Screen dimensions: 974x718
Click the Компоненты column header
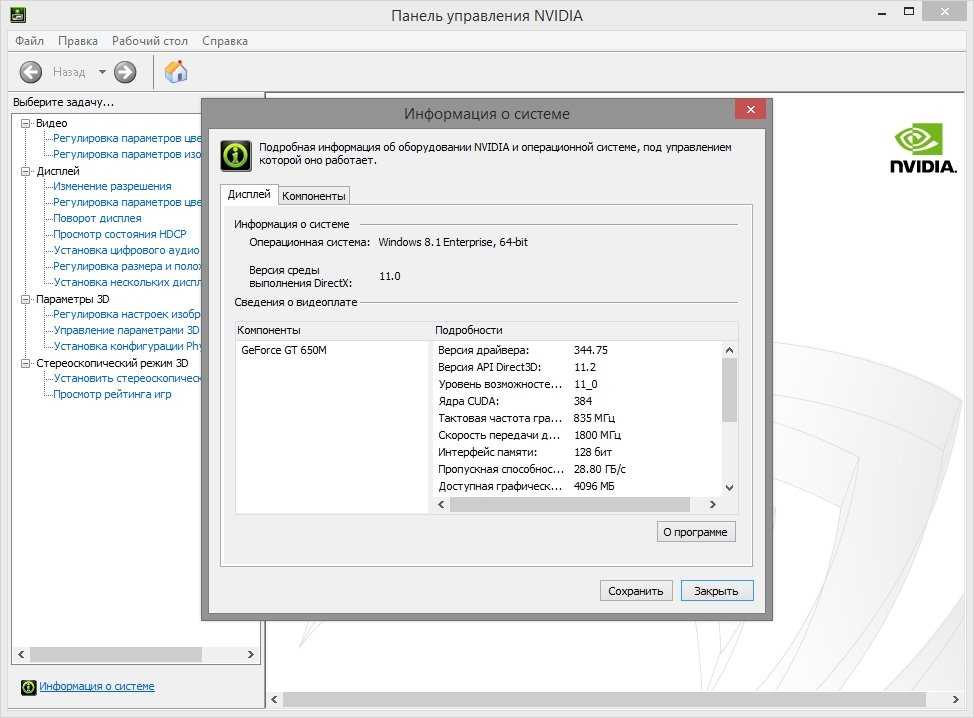332,330
